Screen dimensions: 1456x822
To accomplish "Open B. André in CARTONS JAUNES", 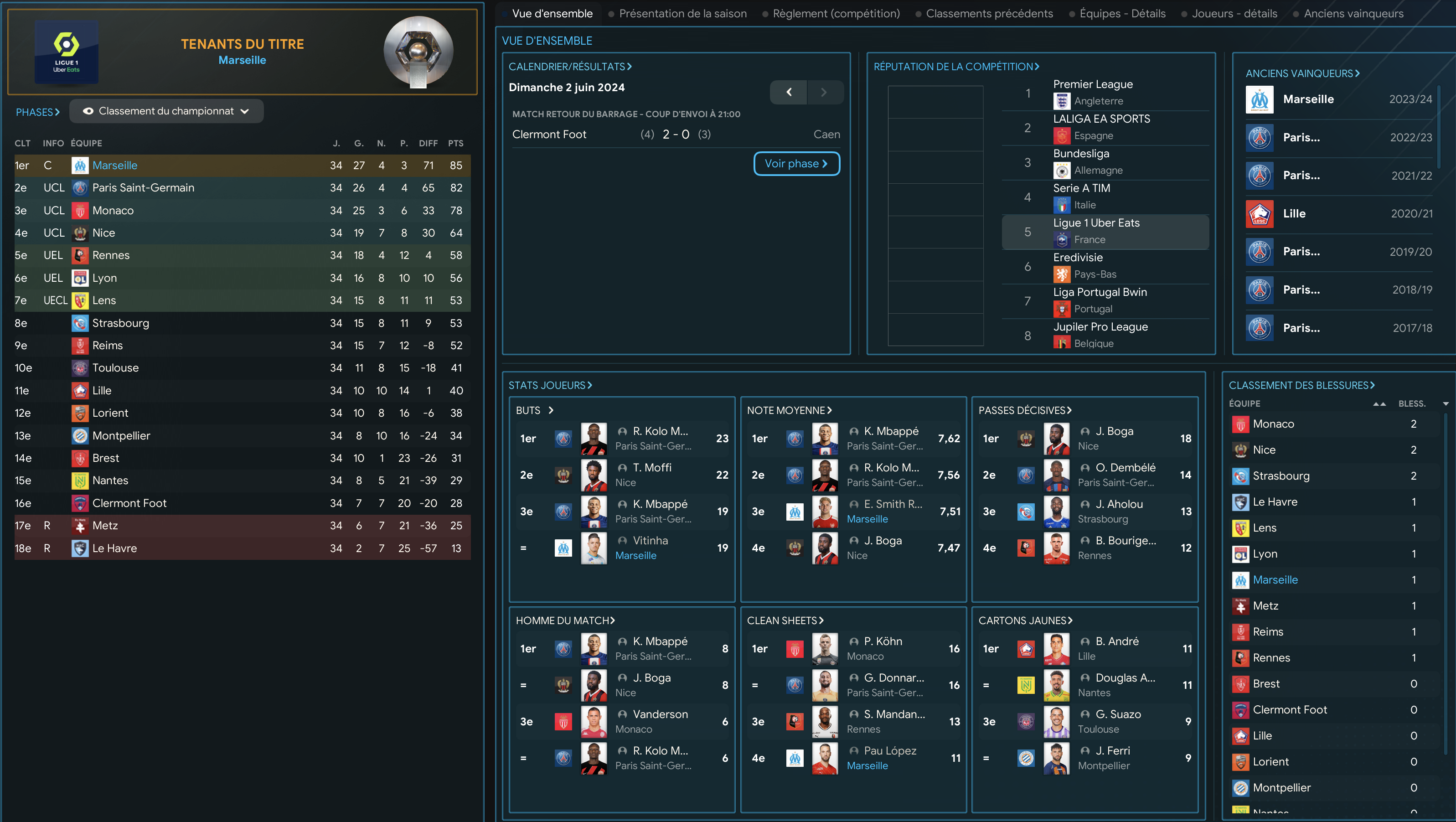I will click(x=1117, y=641).
